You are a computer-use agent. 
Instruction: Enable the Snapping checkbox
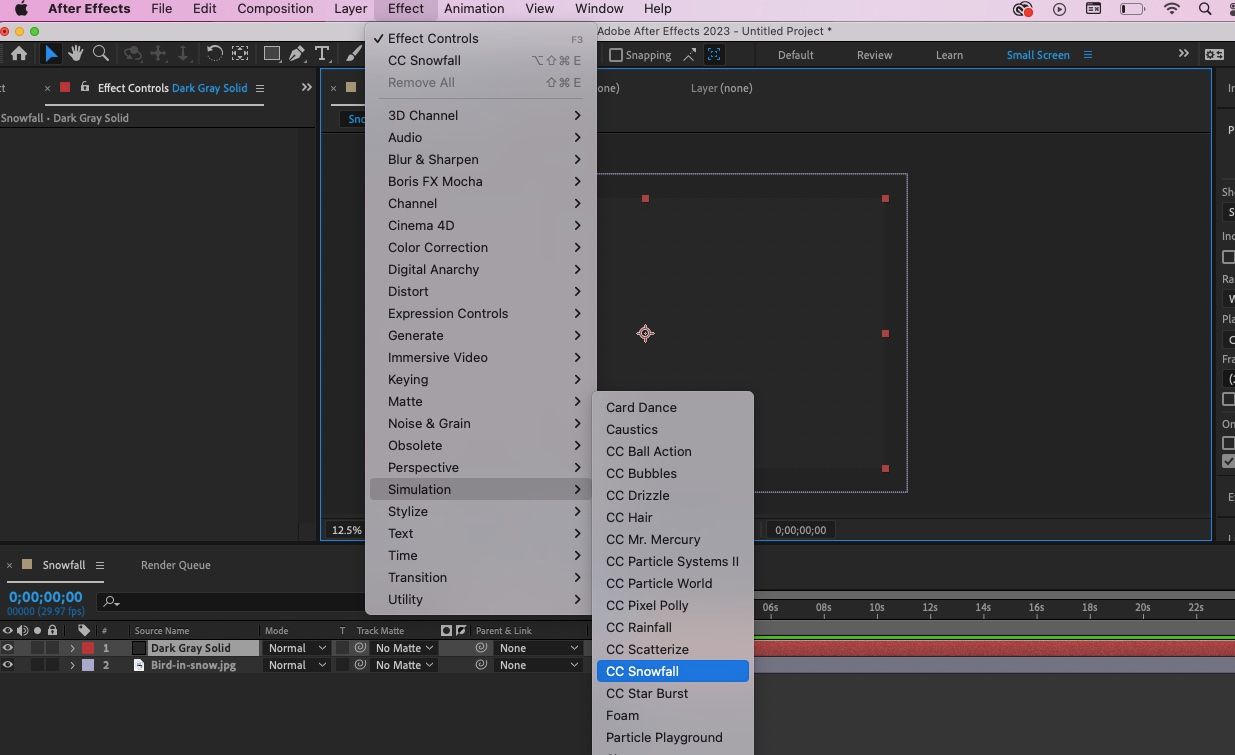[616, 55]
